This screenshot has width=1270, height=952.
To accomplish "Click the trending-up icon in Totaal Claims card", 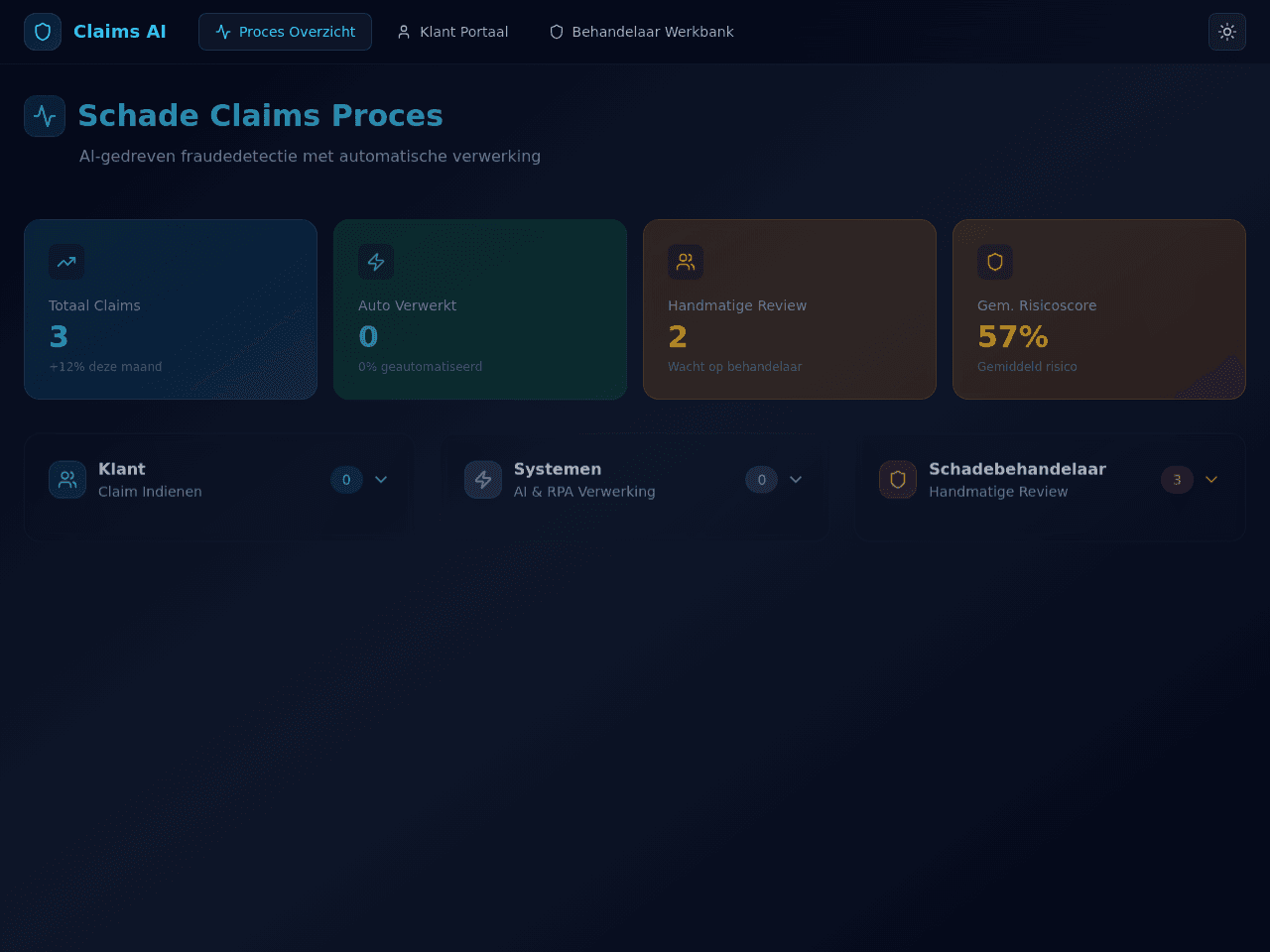I will point(66,262).
